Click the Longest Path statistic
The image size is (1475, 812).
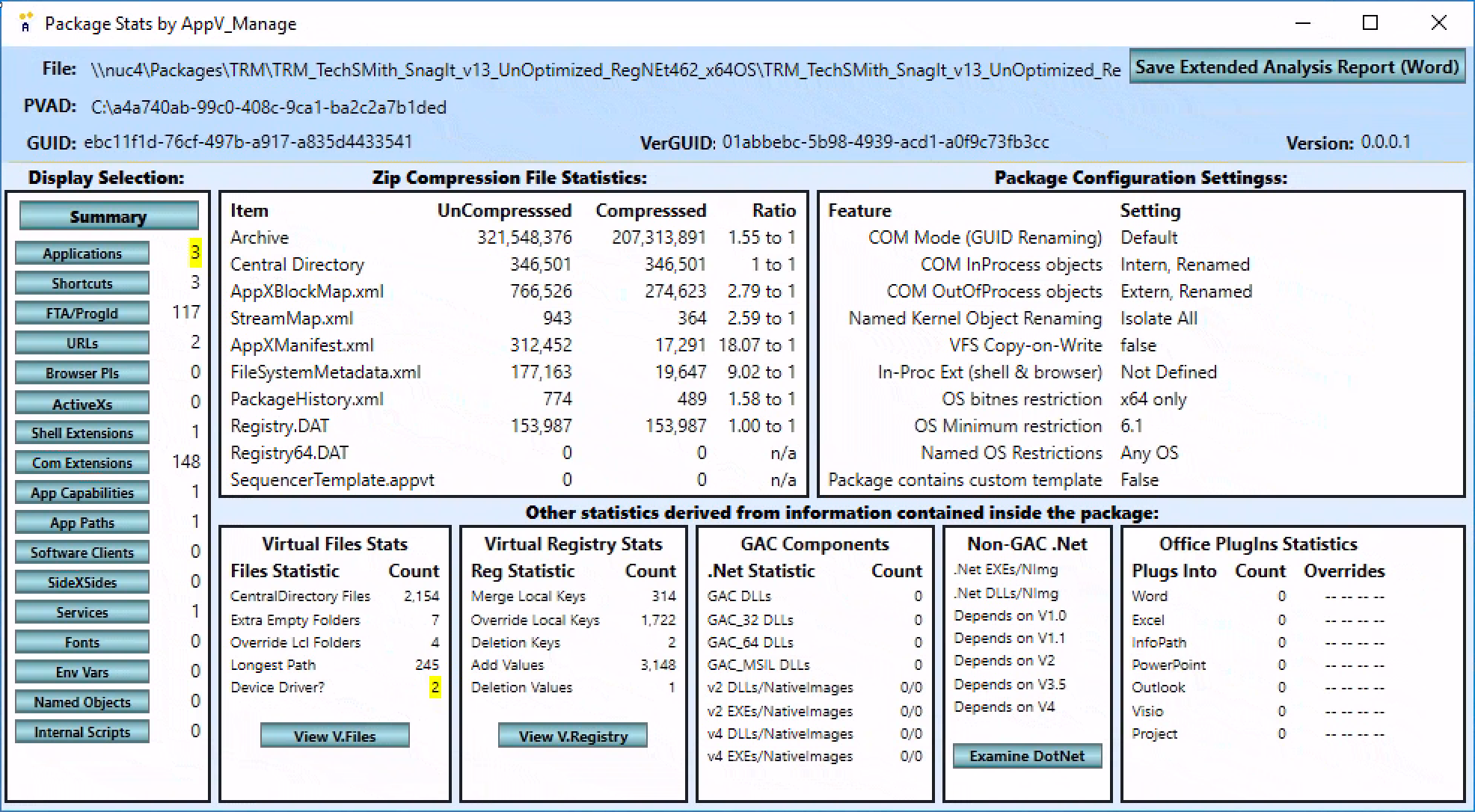[335, 665]
